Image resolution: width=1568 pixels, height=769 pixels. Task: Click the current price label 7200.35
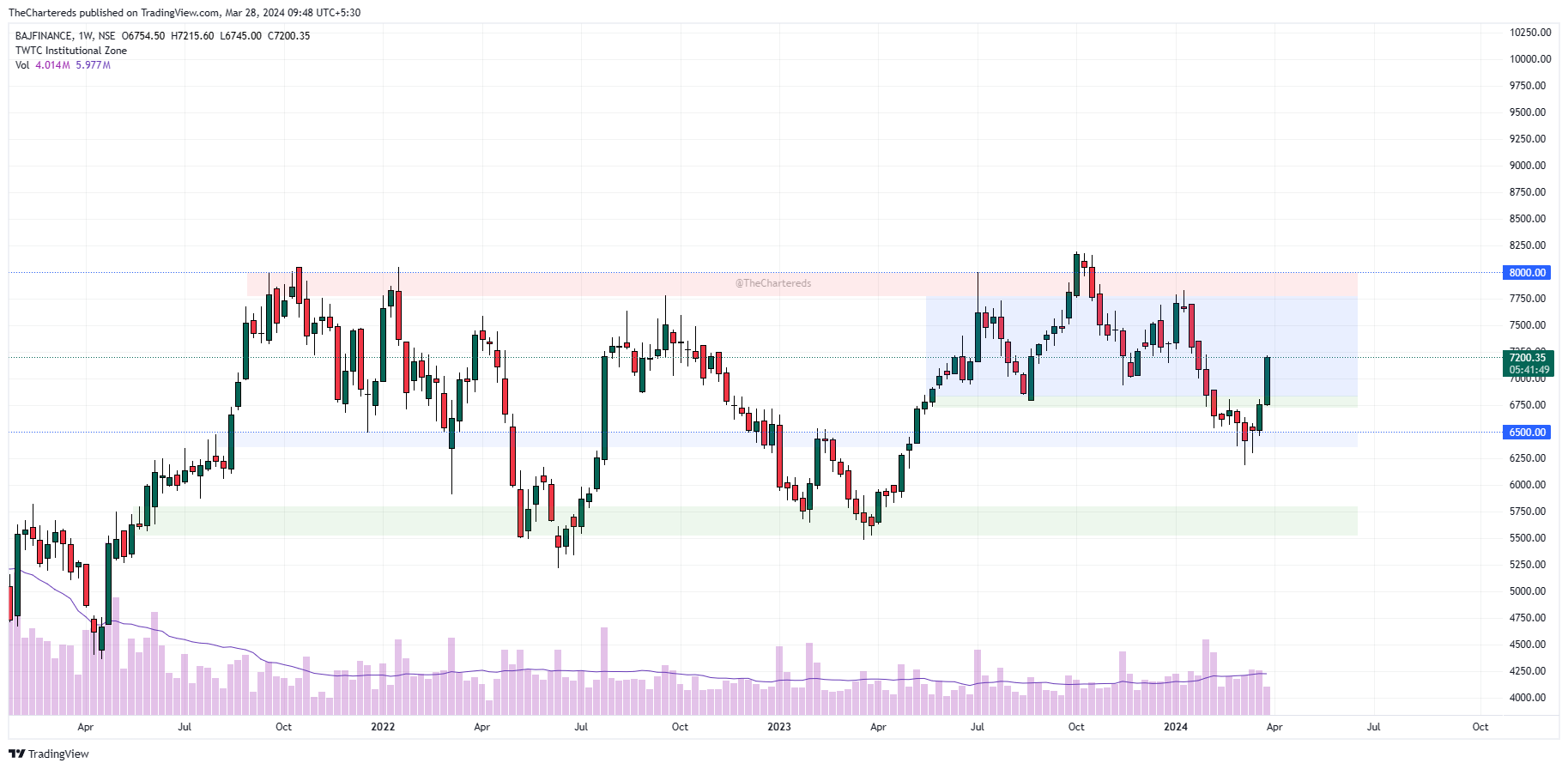pyautogui.click(x=1528, y=357)
